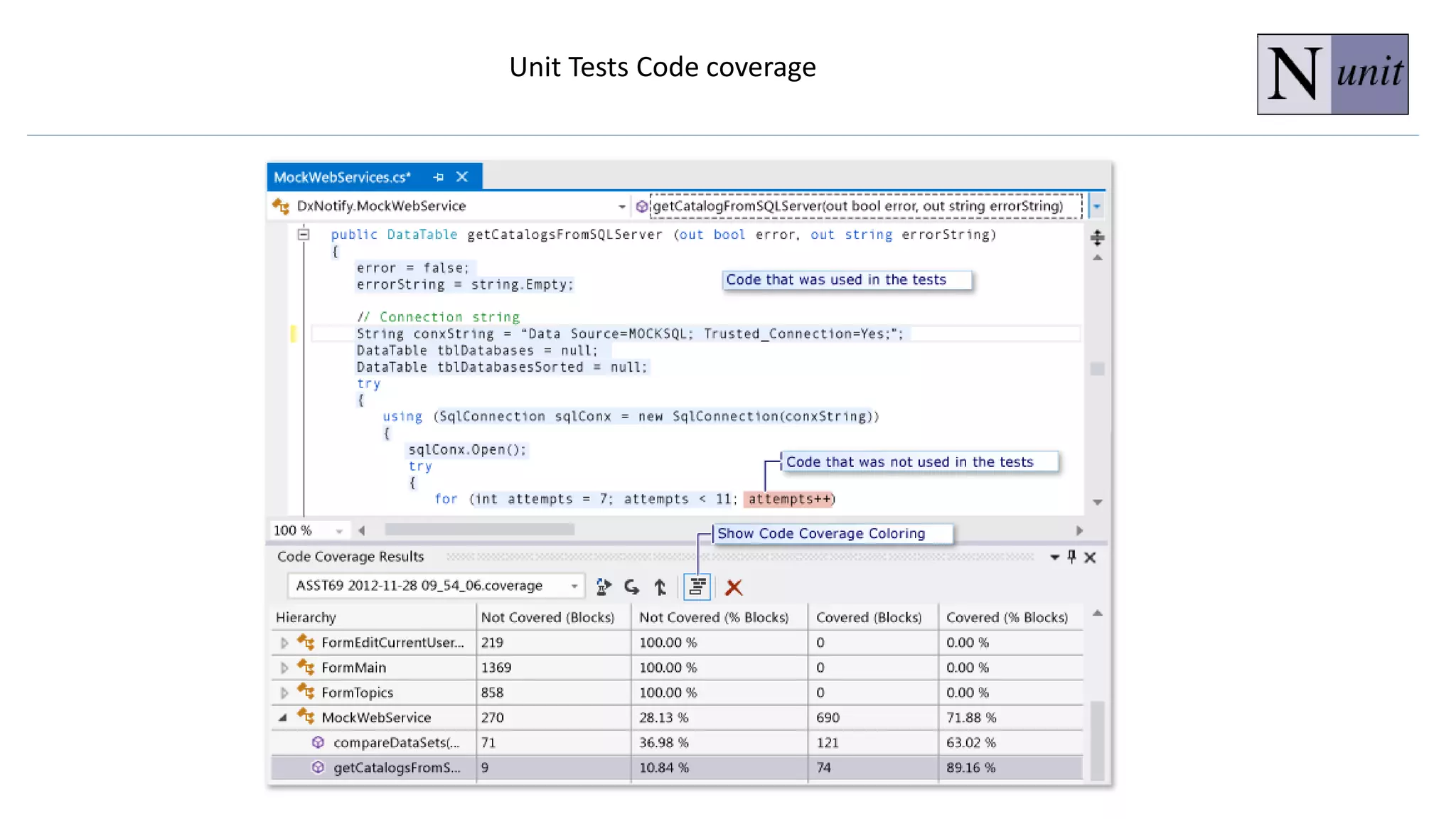1456x819 pixels.
Task: Select the FormMain row
Action: click(677, 668)
